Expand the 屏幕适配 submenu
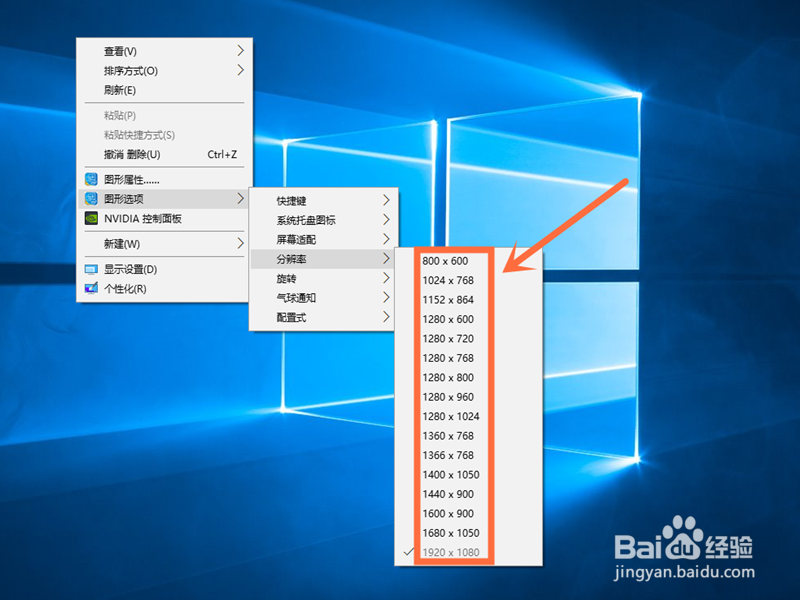The width and height of the screenshot is (800, 600). (x=290, y=238)
